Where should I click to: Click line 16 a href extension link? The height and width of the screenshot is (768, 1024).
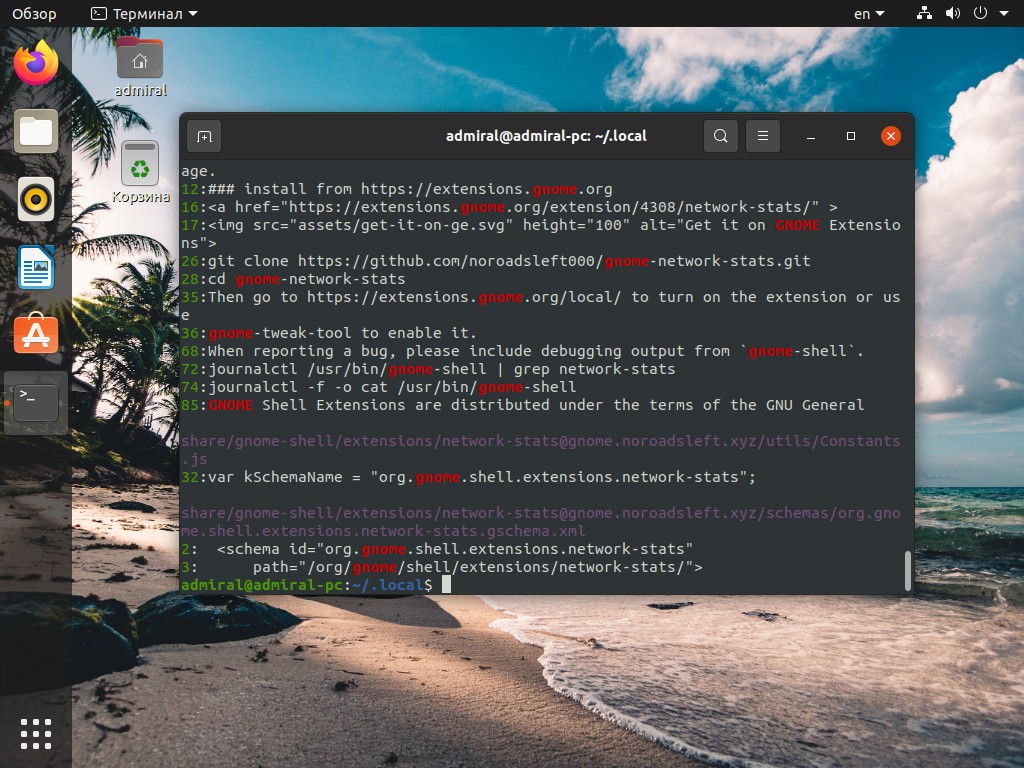(509, 207)
